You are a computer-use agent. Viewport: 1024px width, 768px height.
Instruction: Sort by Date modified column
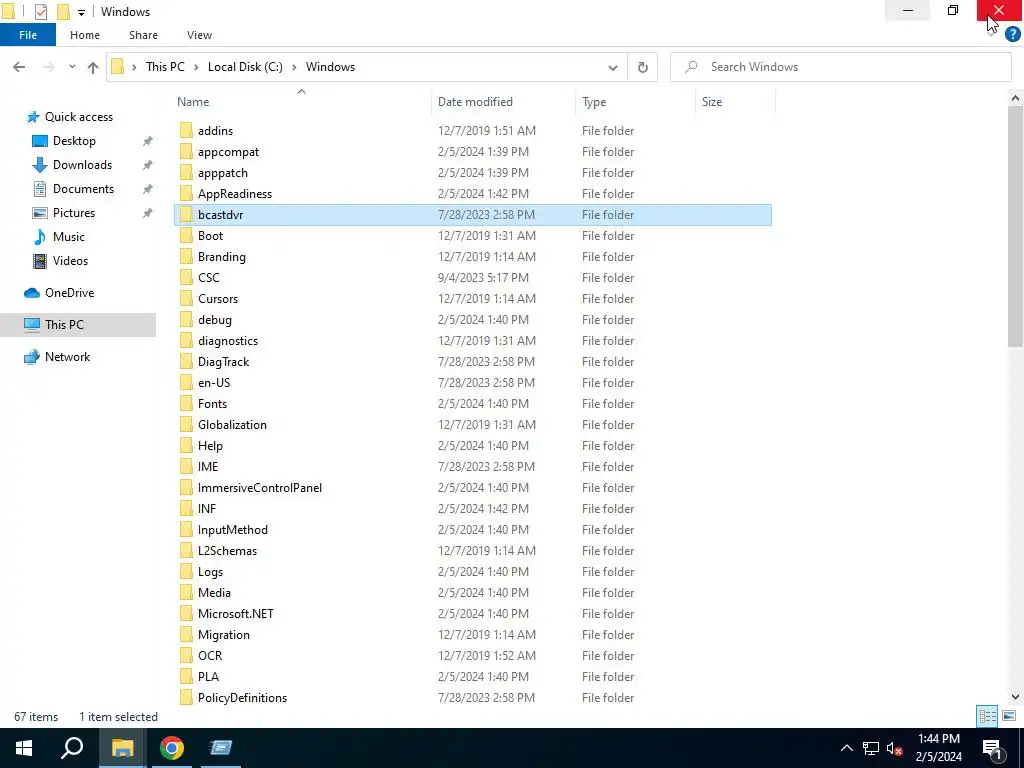click(x=475, y=101)
